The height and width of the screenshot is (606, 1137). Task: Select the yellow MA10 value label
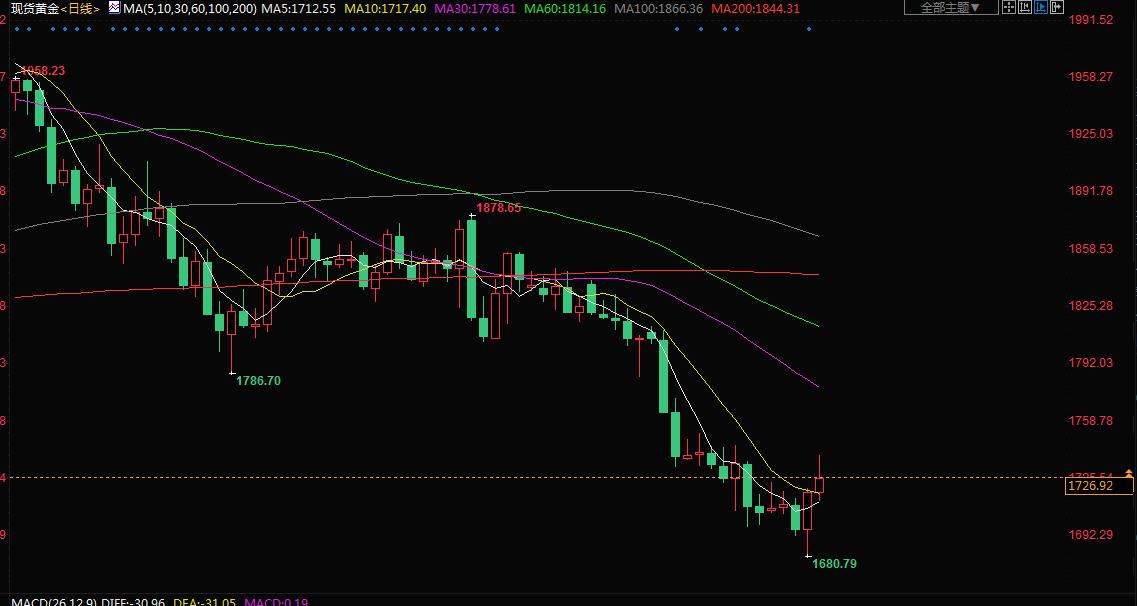coord(384,8)
